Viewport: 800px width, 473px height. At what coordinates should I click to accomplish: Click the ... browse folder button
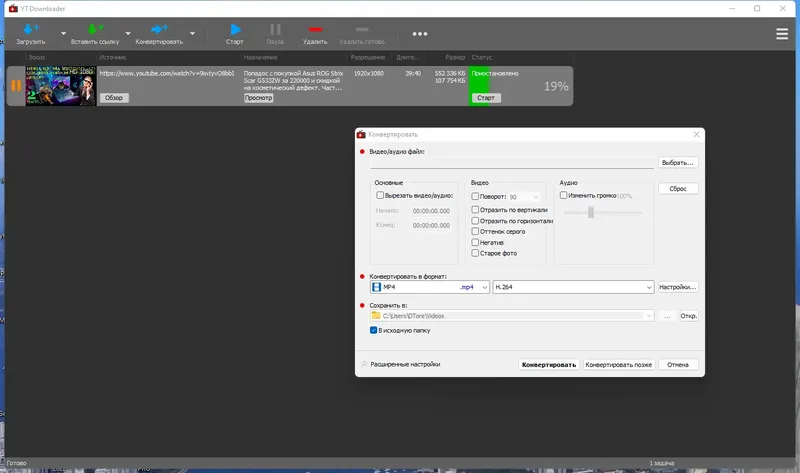[667, 316]
